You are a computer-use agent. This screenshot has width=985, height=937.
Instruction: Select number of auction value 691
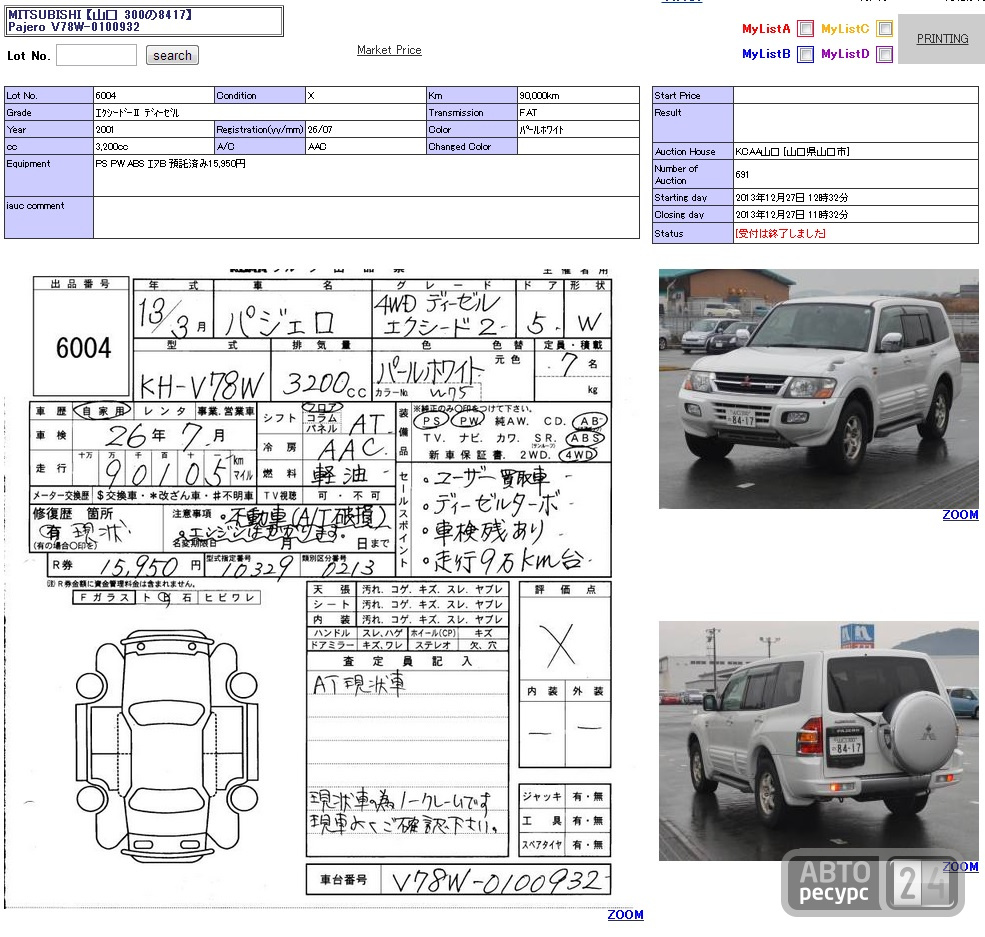[x=742, y=175]
